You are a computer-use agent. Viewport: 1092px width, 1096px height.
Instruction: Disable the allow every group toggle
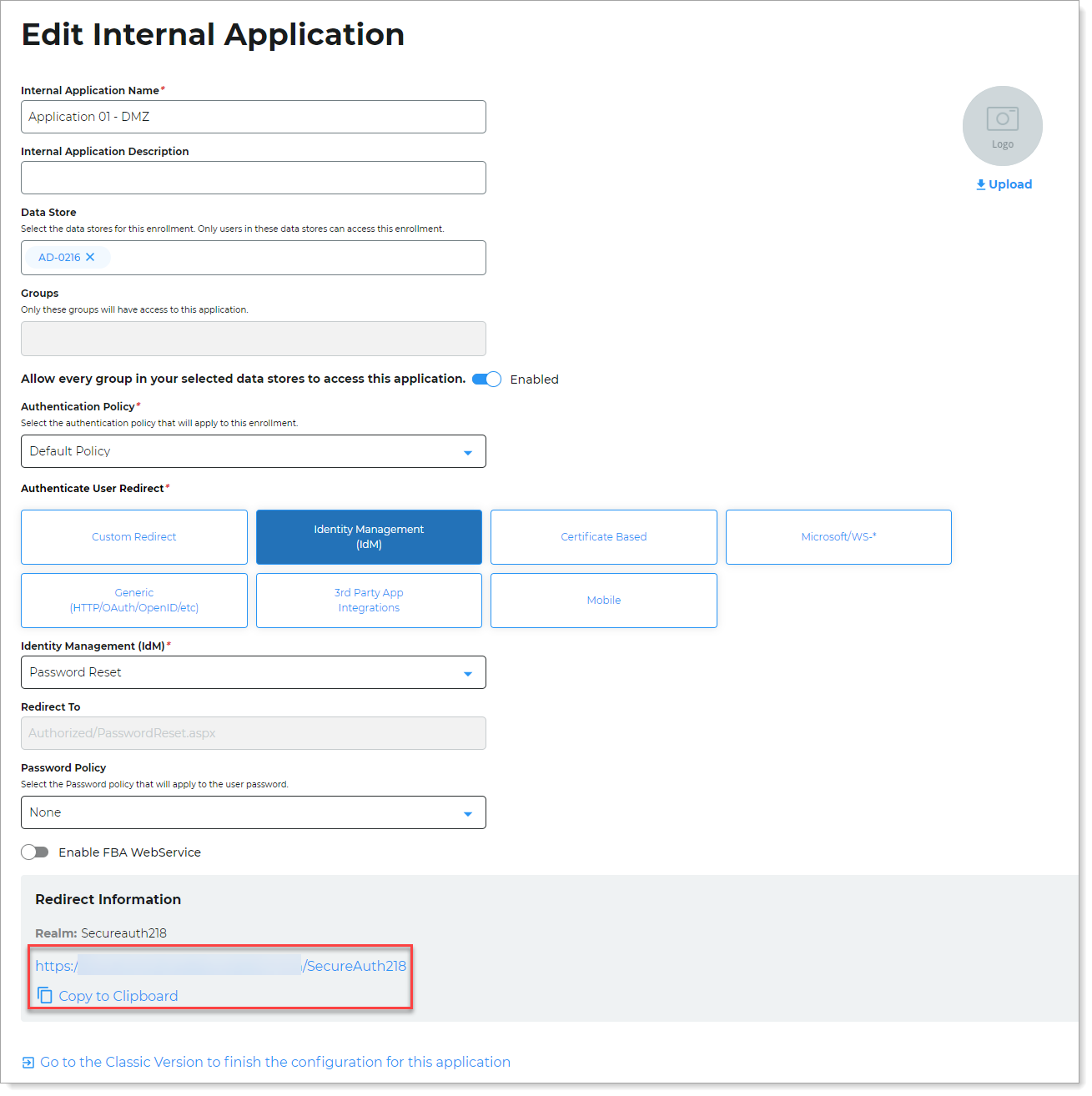click(486, 380)
